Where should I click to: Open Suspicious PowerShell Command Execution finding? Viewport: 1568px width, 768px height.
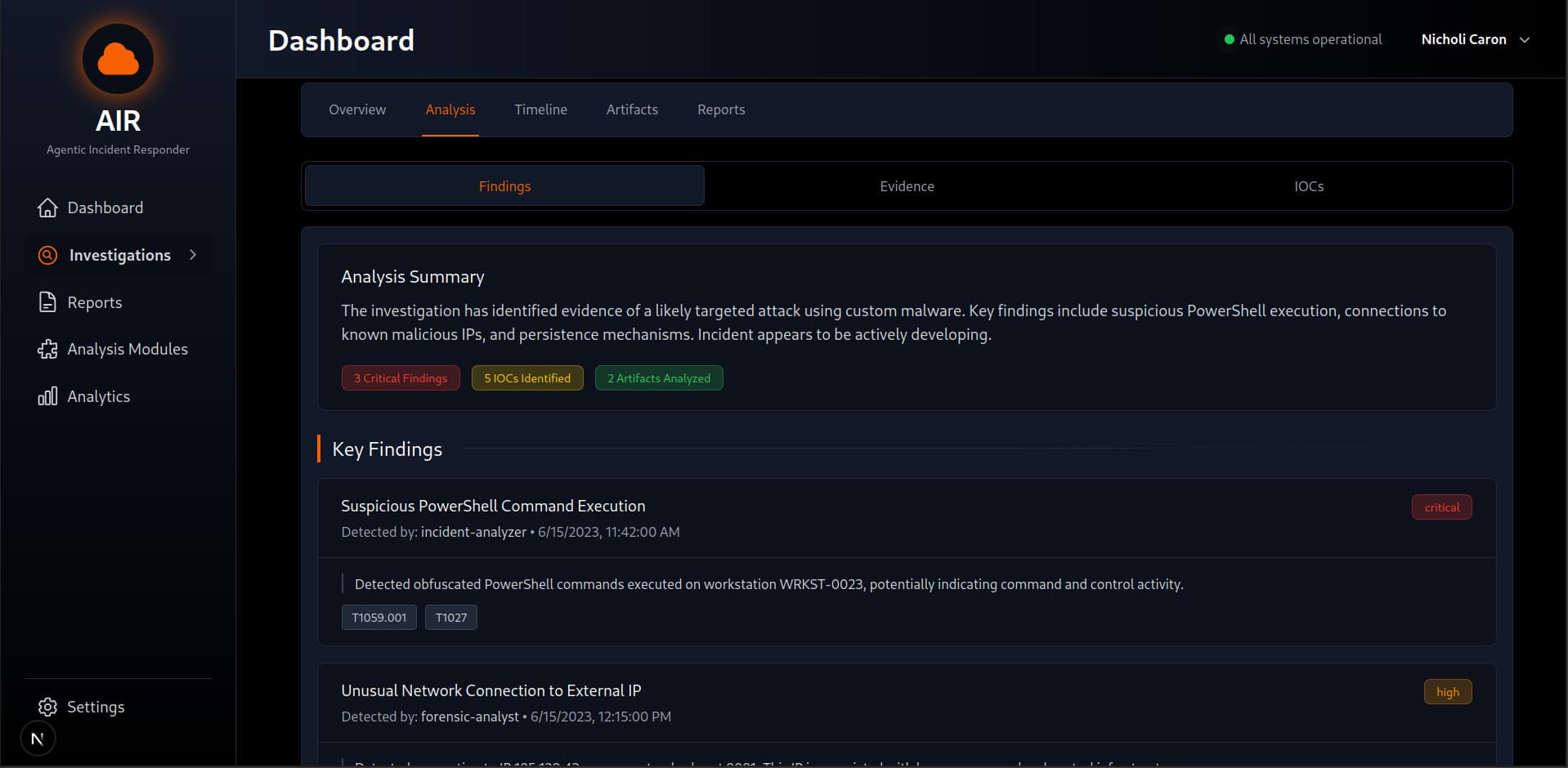tap(493, 506)
